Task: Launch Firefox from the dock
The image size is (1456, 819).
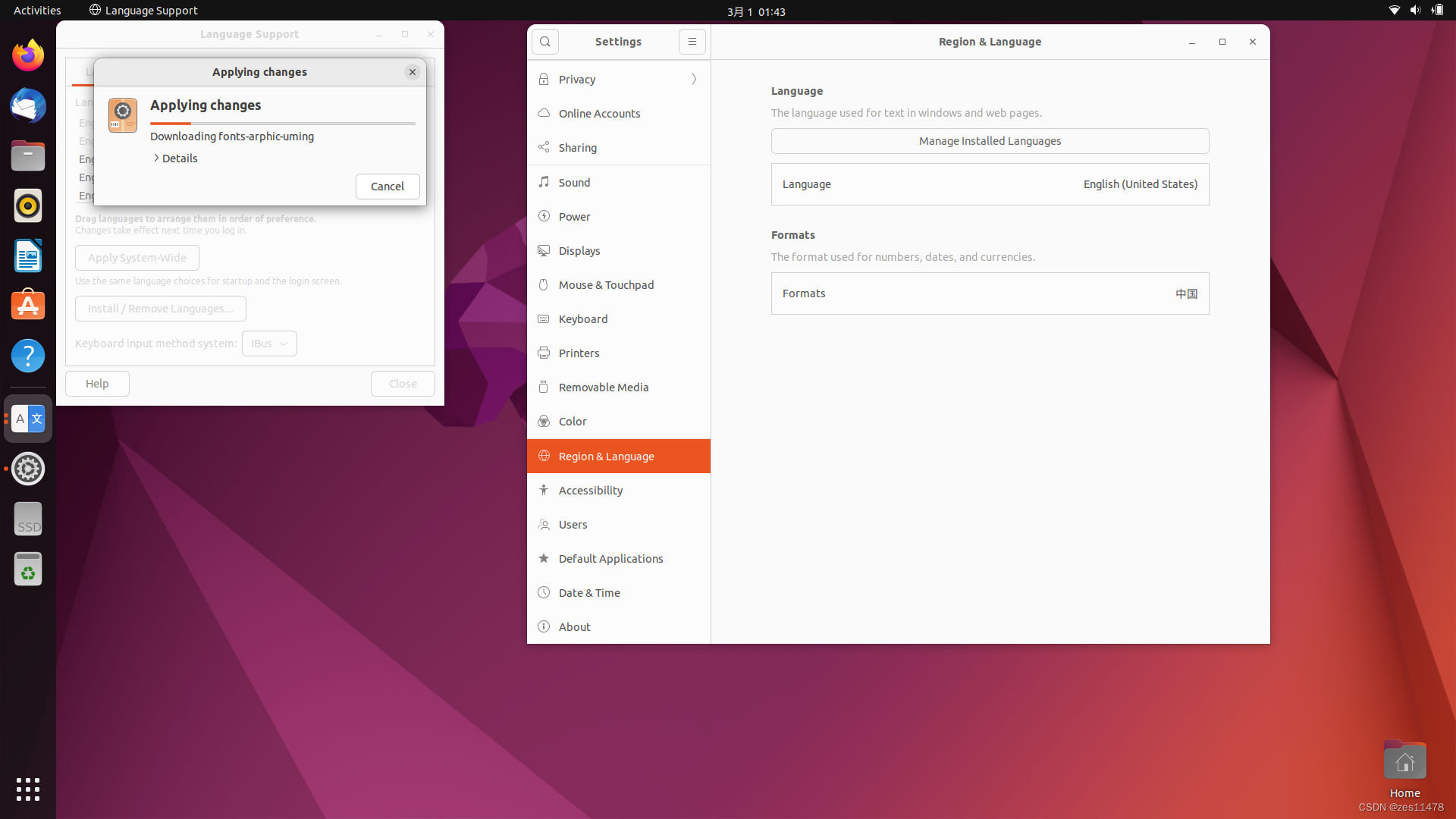Action: coord(27,55)
